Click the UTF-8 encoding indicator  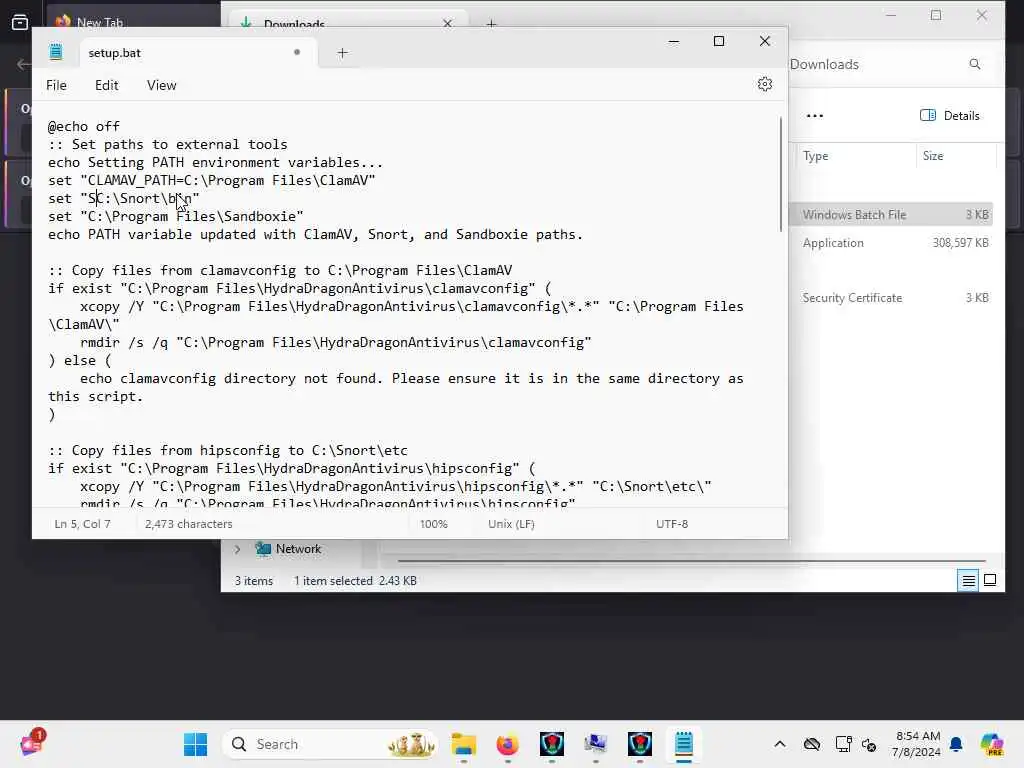click(672, 524)
